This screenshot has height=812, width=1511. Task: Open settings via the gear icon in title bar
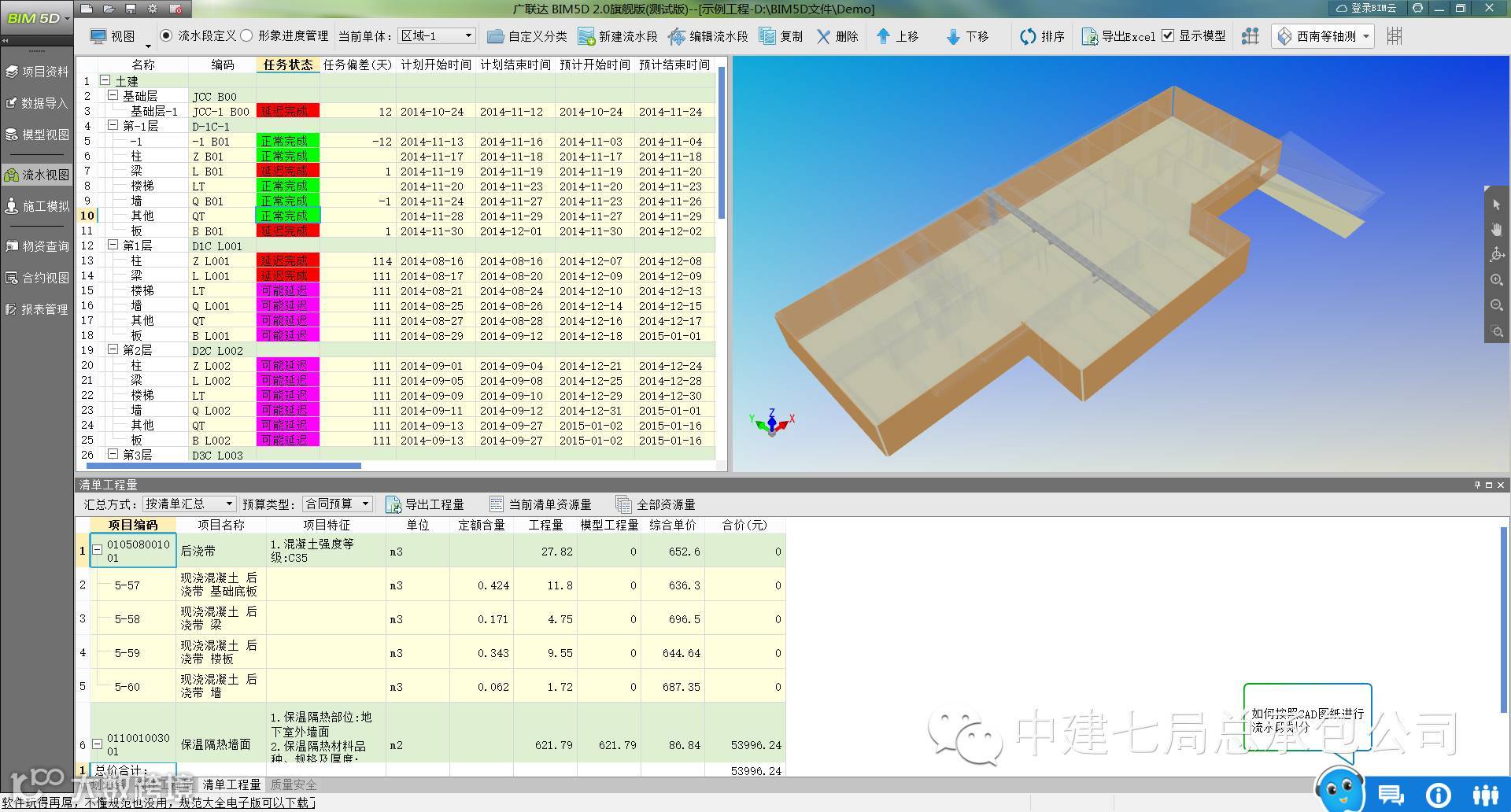[153, 9]
